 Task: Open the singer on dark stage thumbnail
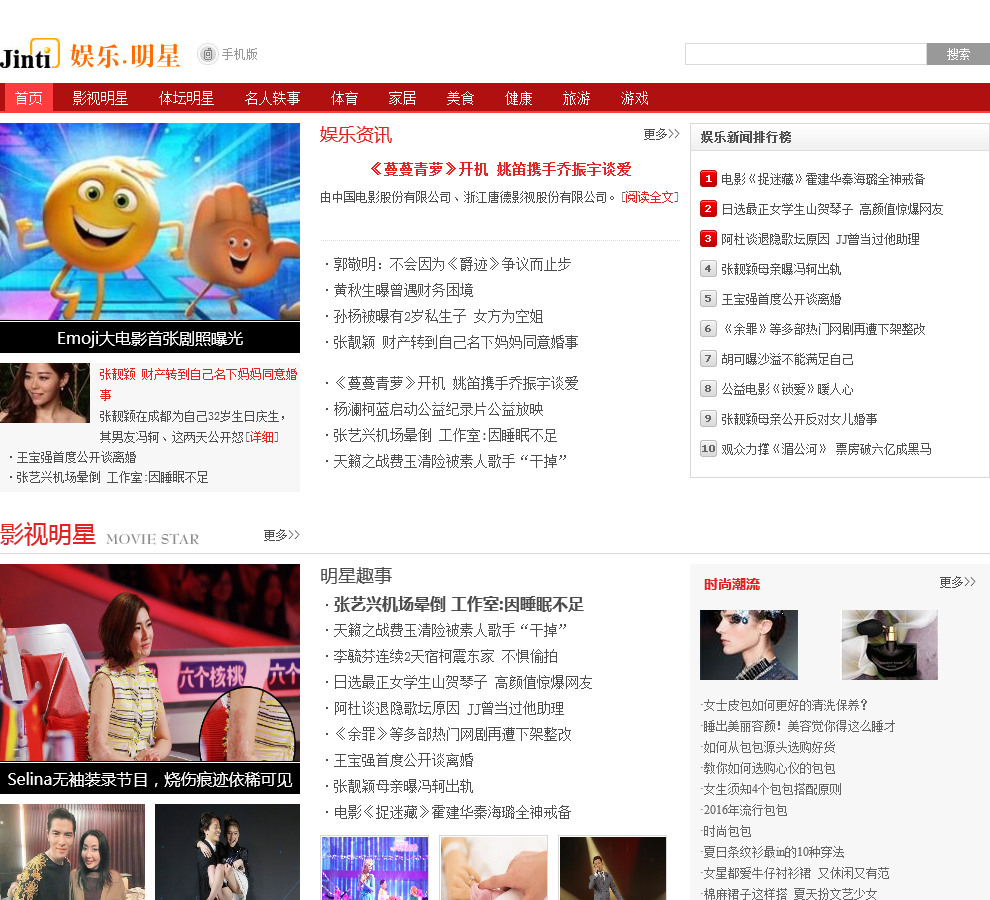click(612, 868)
